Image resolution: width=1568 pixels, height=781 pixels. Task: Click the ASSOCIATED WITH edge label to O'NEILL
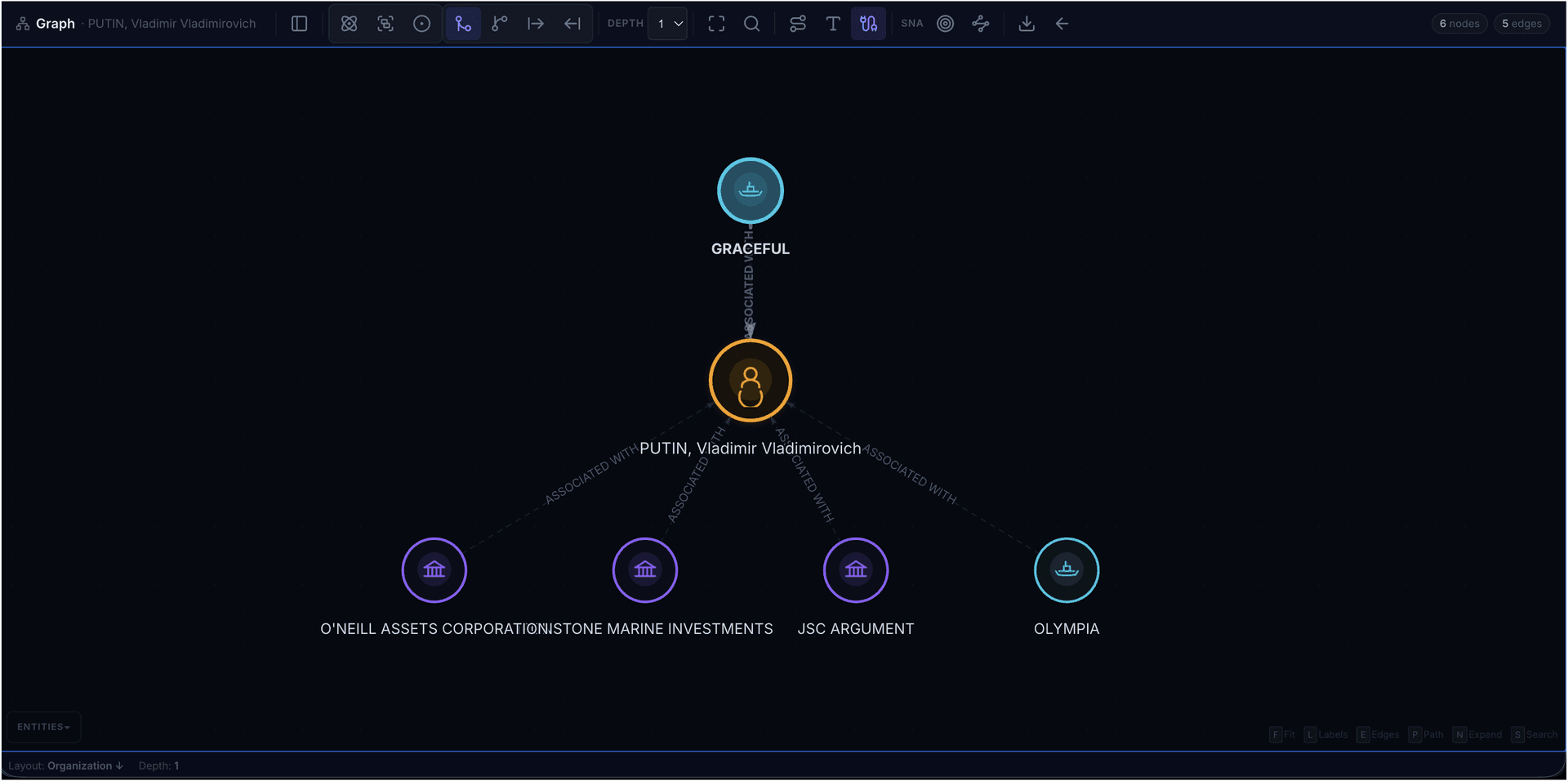(591, 475)
